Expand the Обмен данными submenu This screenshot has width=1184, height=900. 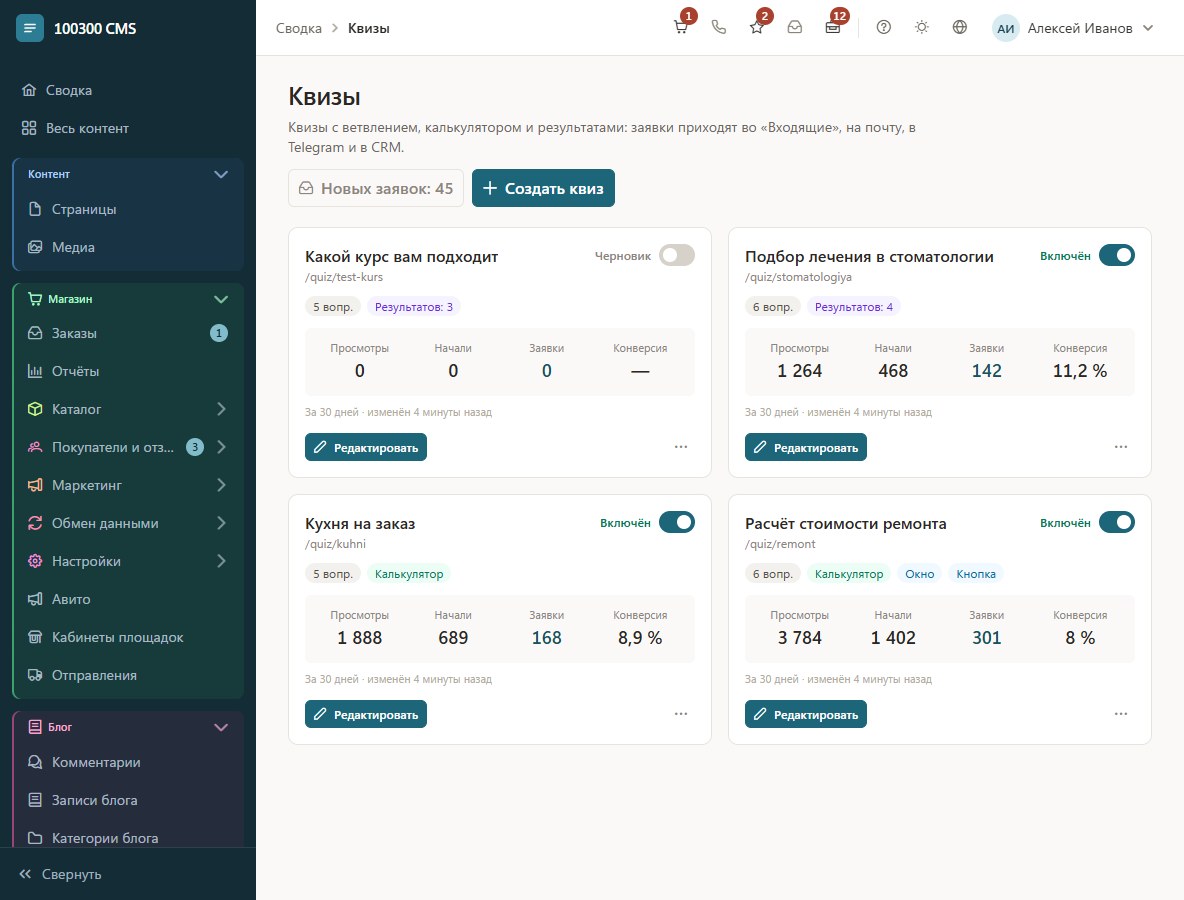(221, 523)
